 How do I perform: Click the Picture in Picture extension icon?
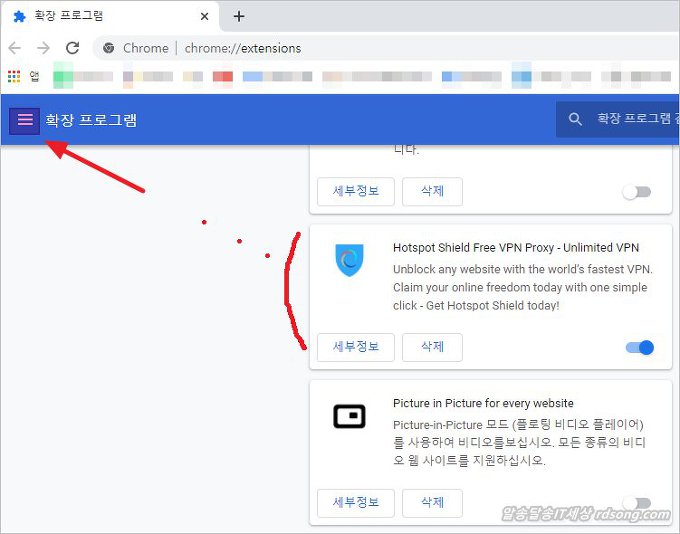click(x=349, y=417)
